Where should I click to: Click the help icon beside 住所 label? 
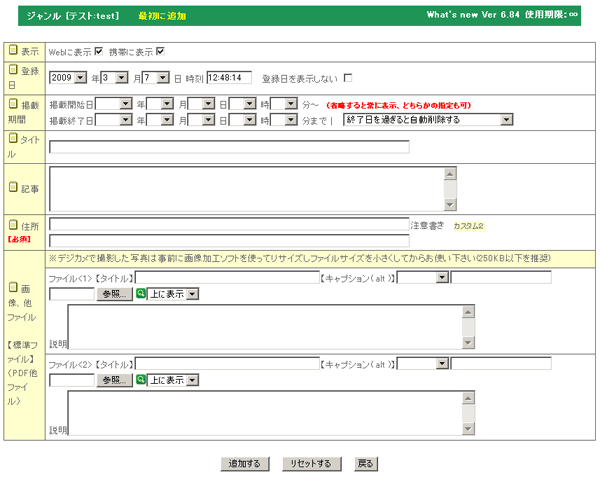coord(12,226)
